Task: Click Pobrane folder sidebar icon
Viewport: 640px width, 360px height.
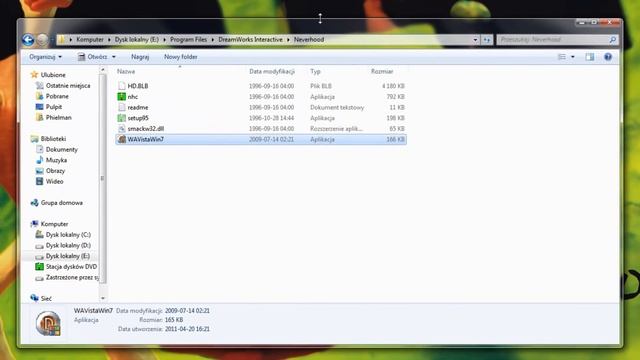Action: pyautogui.click(x=40, y=96)
